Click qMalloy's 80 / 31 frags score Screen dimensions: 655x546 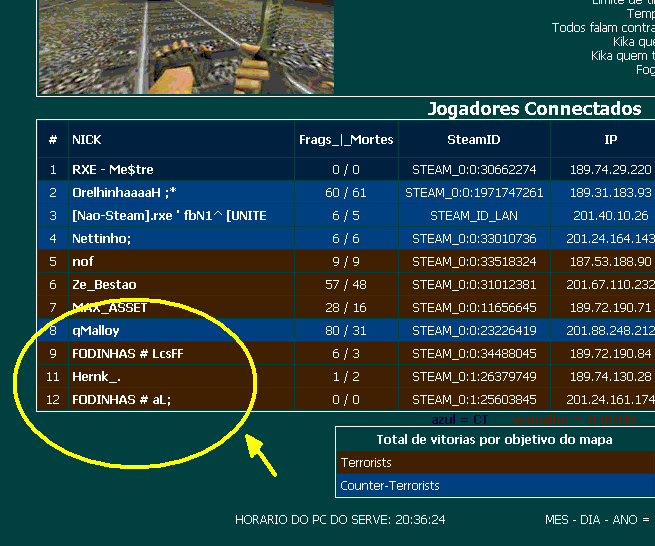(x=346, y=330)
